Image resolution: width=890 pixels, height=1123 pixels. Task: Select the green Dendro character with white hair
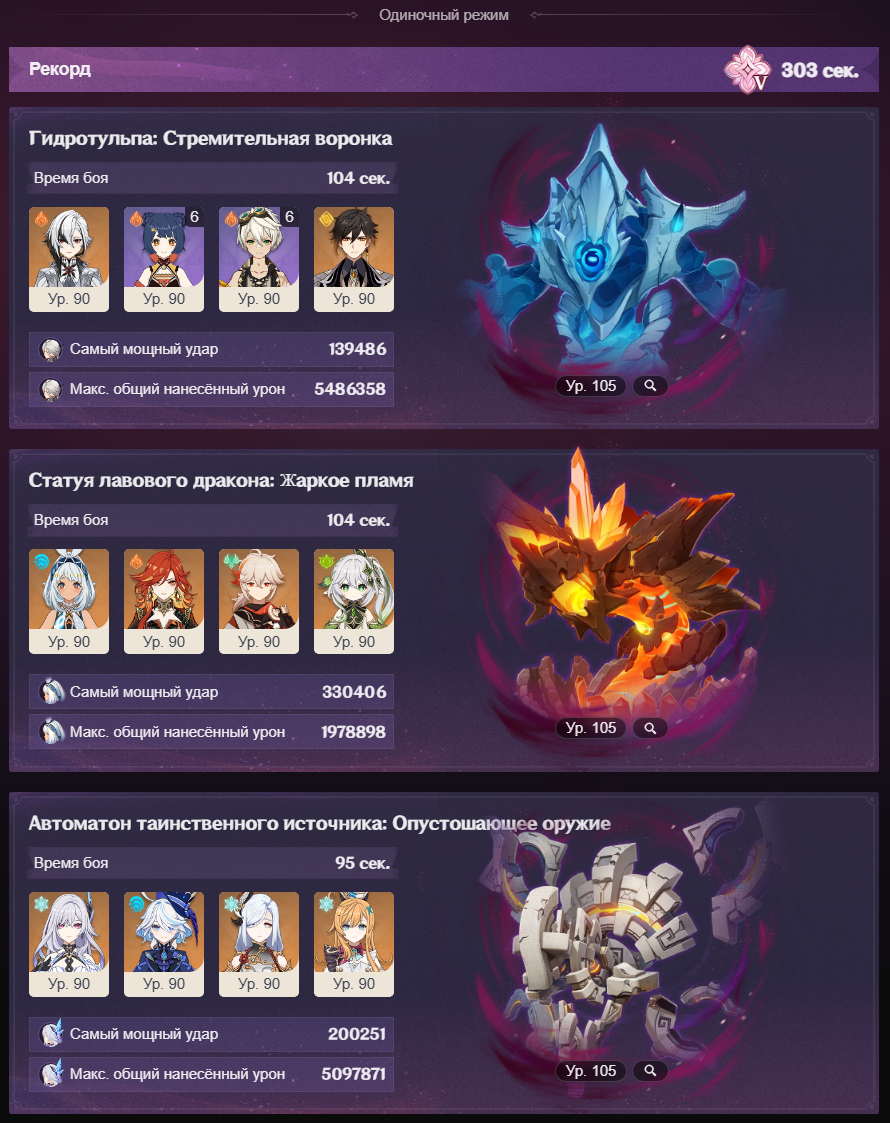pyautogui.click(x=354, y=602)
